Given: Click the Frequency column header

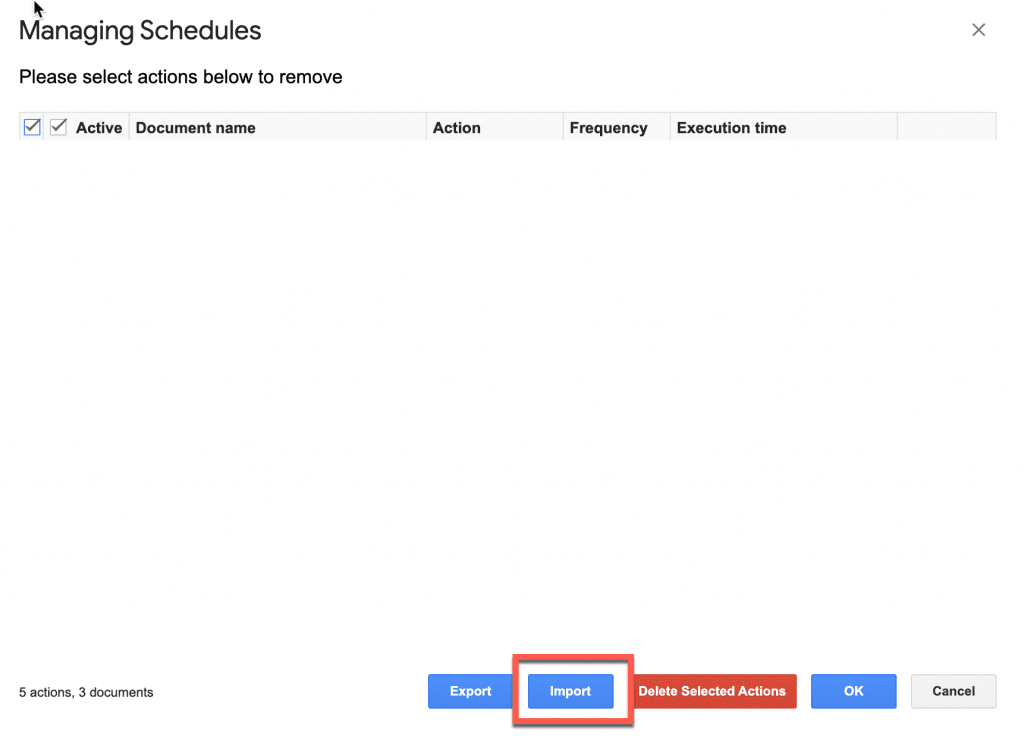Looking at the screenshot, I should pyautogui.click(x=608, y=128).
